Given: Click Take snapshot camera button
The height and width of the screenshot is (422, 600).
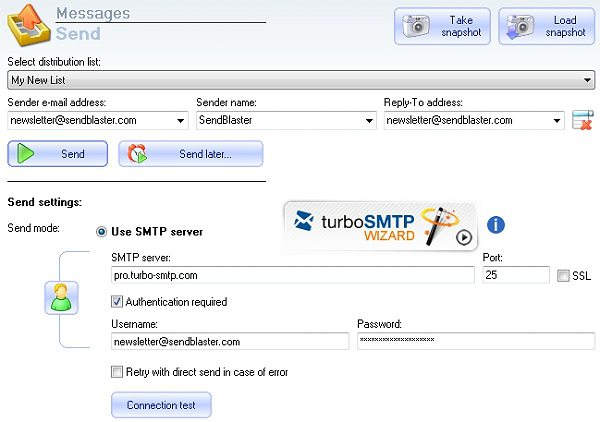Looking at the screenshot, I should click(x=442, y=26).
